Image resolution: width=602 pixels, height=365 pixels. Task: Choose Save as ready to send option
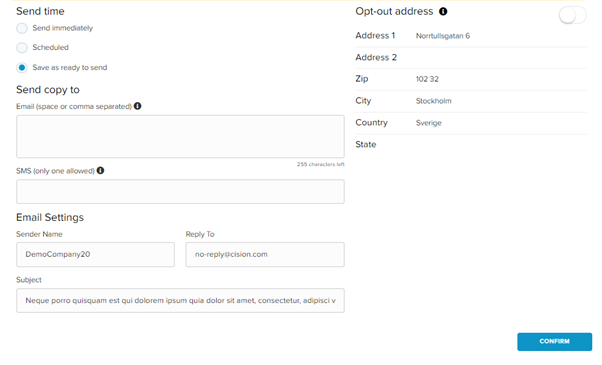click(22, 68)
